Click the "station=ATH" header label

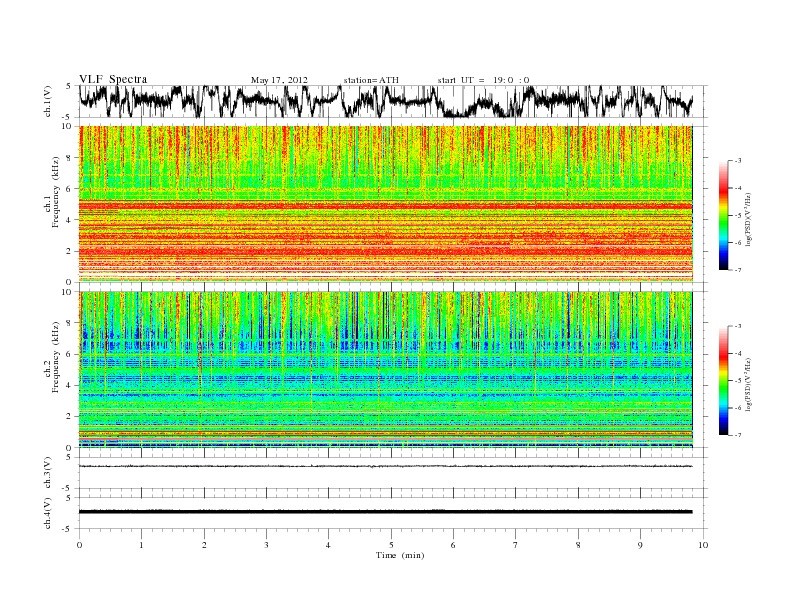[x=371, y=80]
